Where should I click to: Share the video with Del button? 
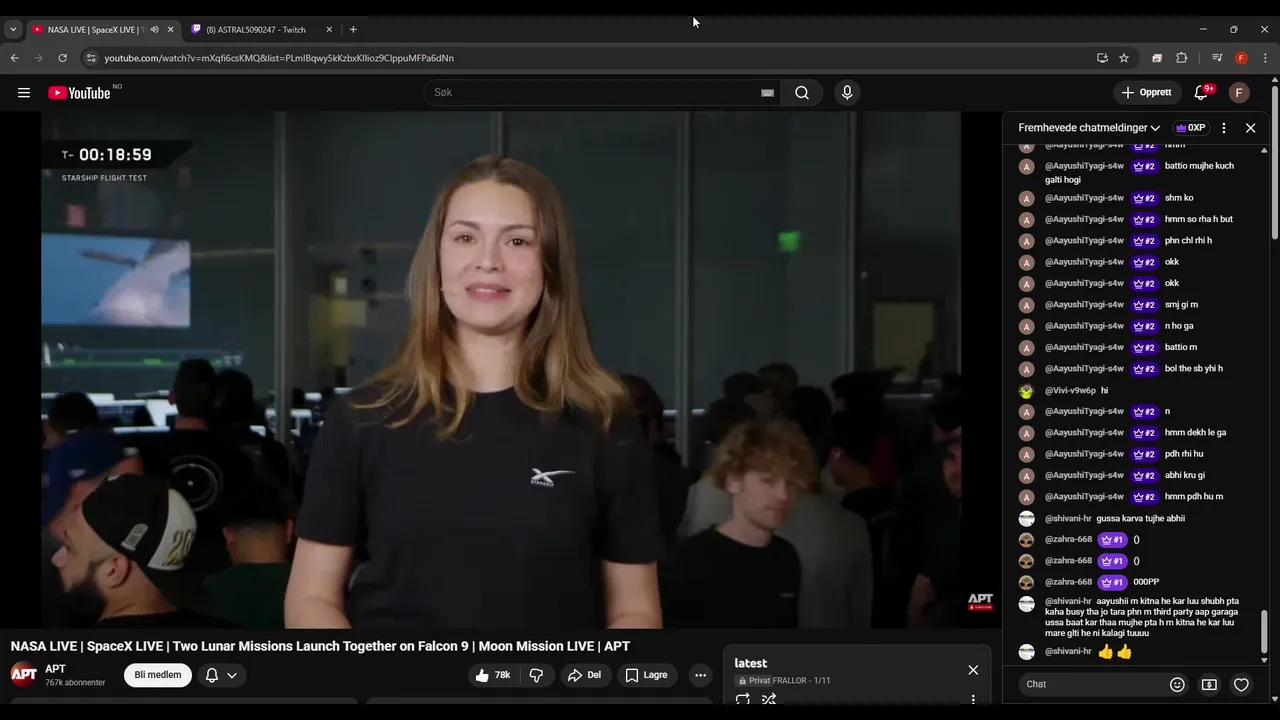click(x=584, y=675)
